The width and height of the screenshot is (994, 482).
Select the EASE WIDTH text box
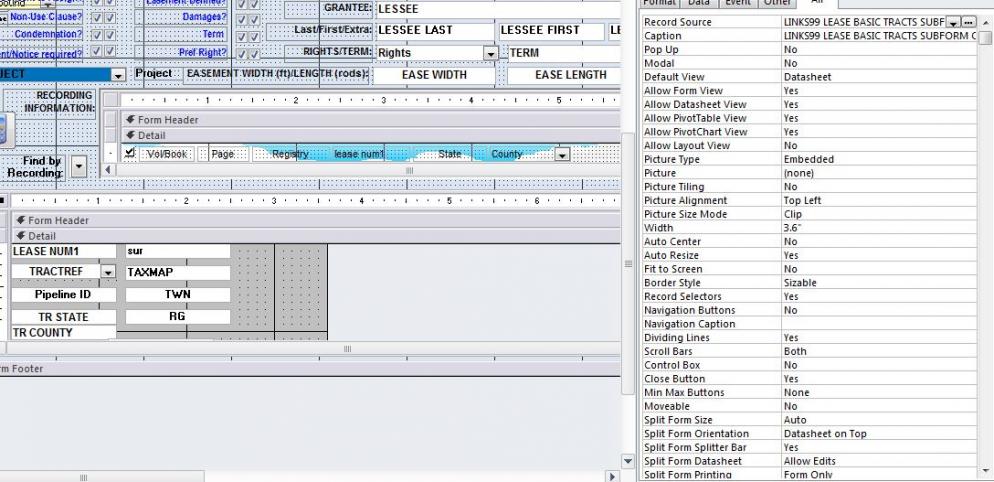tap(434, 75)
